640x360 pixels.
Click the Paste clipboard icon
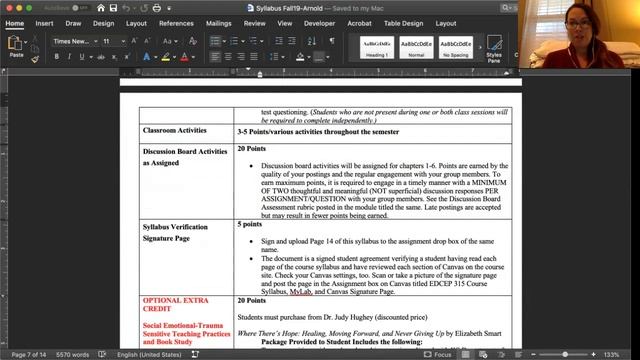click(15, 42)
